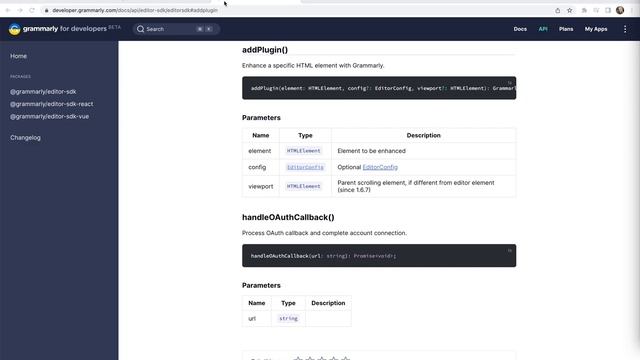Follow EditorConfig link in Description column

click(380, 167)
